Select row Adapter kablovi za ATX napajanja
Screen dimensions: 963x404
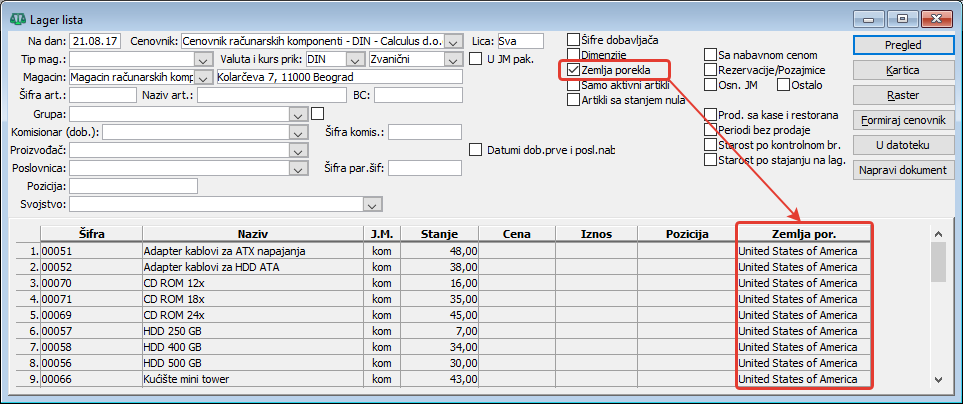coord(443,251)
